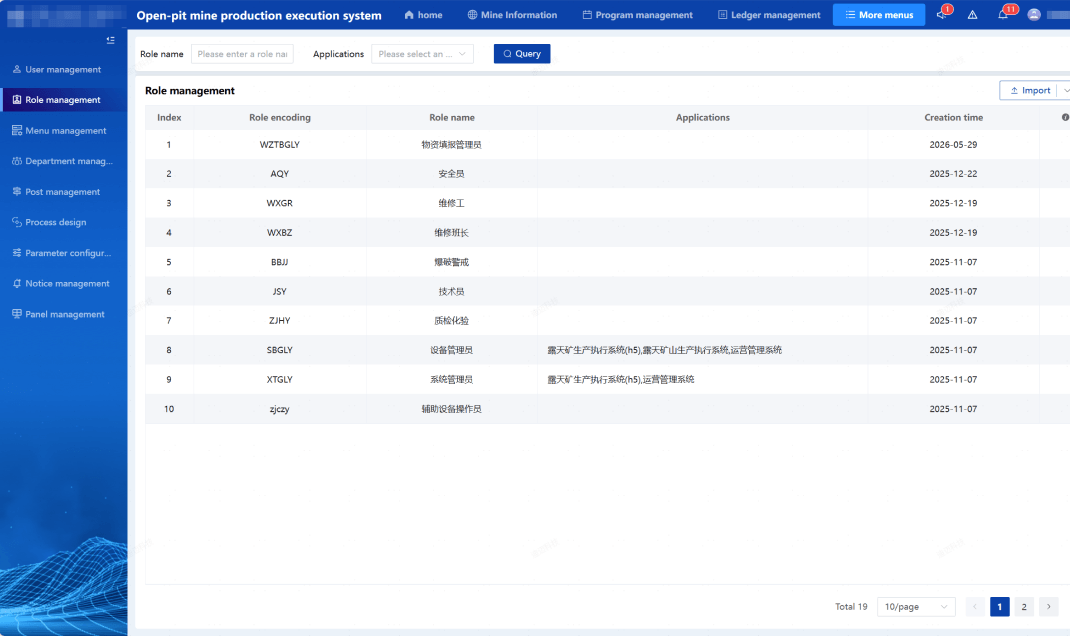1070x636 pixels.
Task: Open the Ledger management top menu
Action: click(x=769, y=15)
